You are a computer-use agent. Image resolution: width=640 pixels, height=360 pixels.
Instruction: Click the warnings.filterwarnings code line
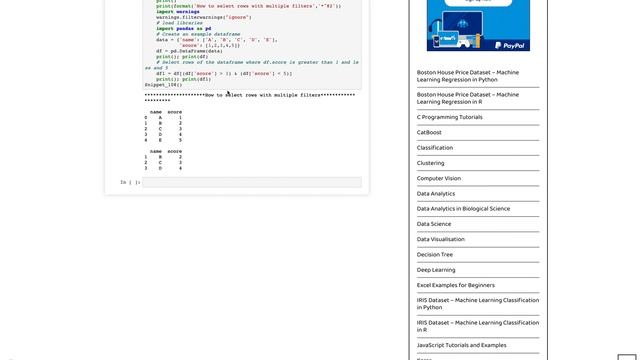coord(204,18)
